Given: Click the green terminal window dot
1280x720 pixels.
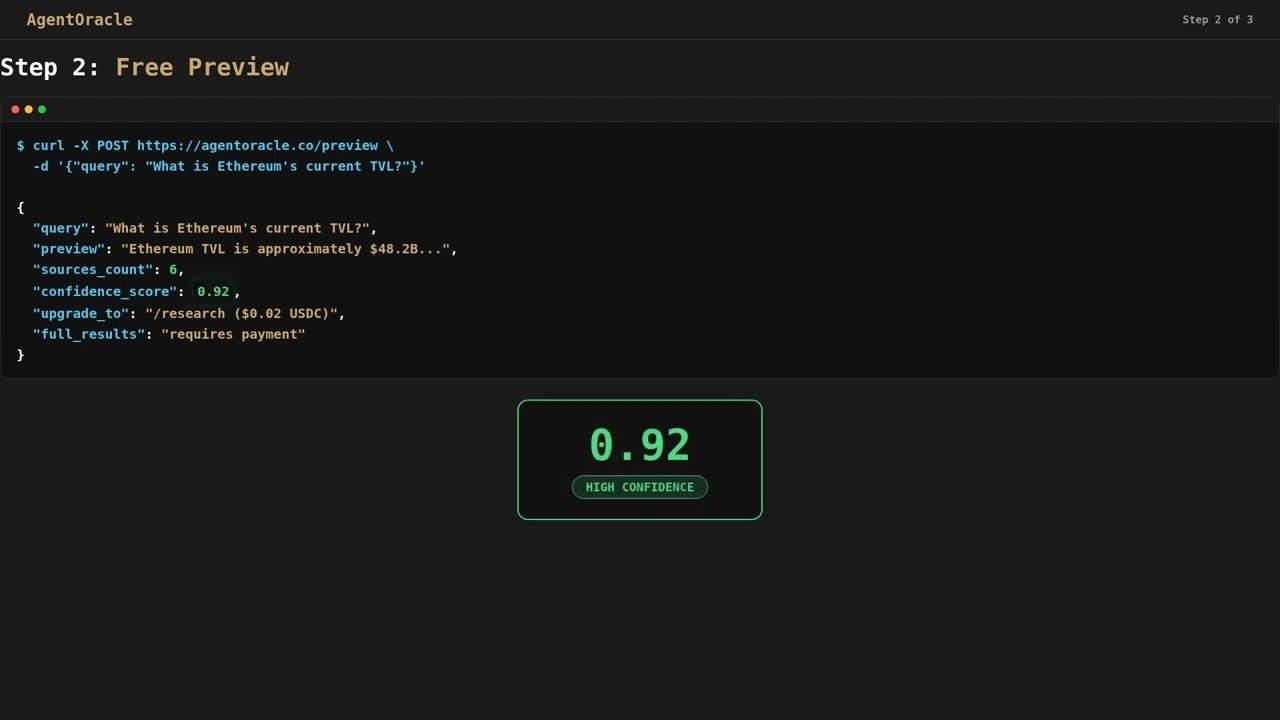Looking at the screenshot, I should (42, 109).
